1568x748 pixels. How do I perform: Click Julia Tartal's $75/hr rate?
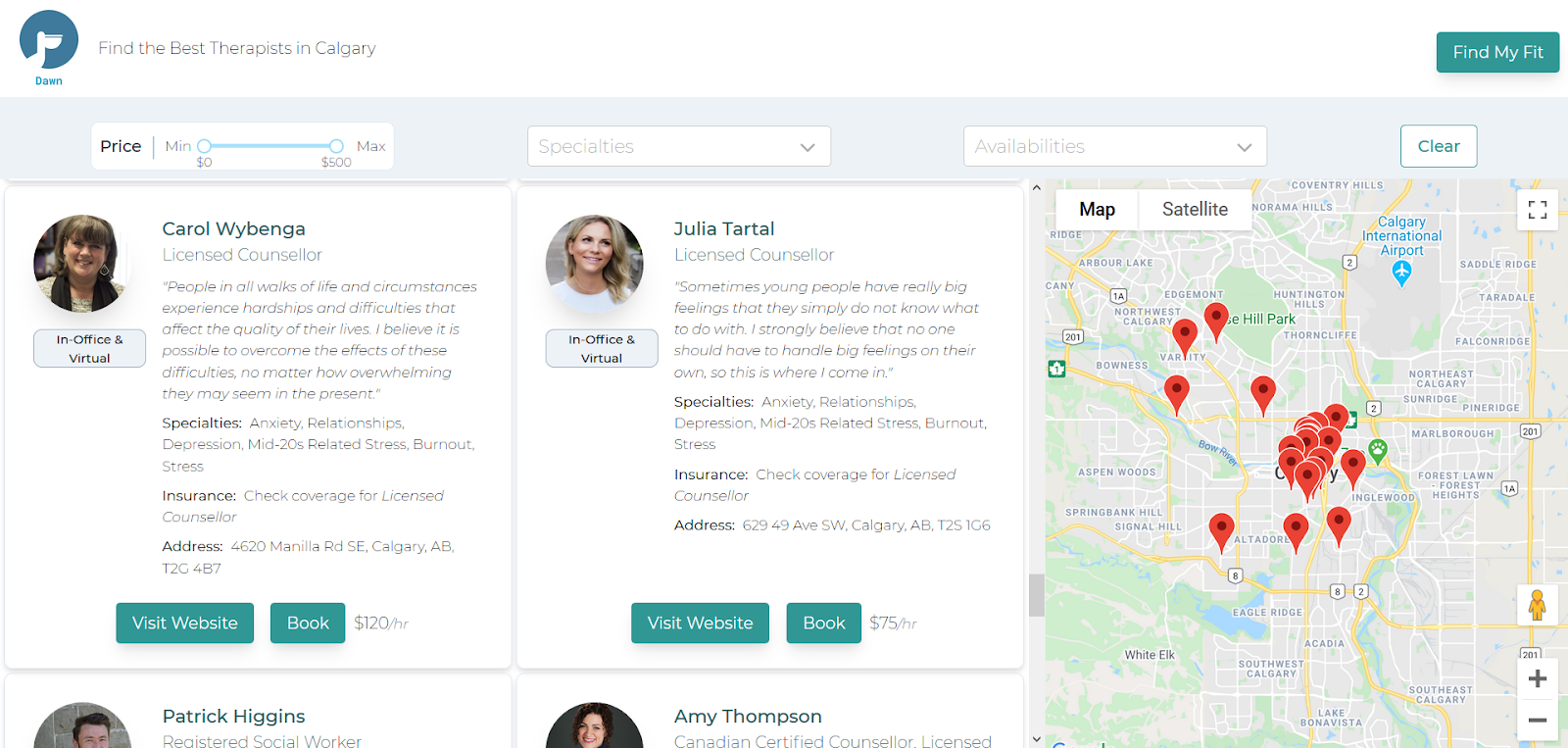893,623
